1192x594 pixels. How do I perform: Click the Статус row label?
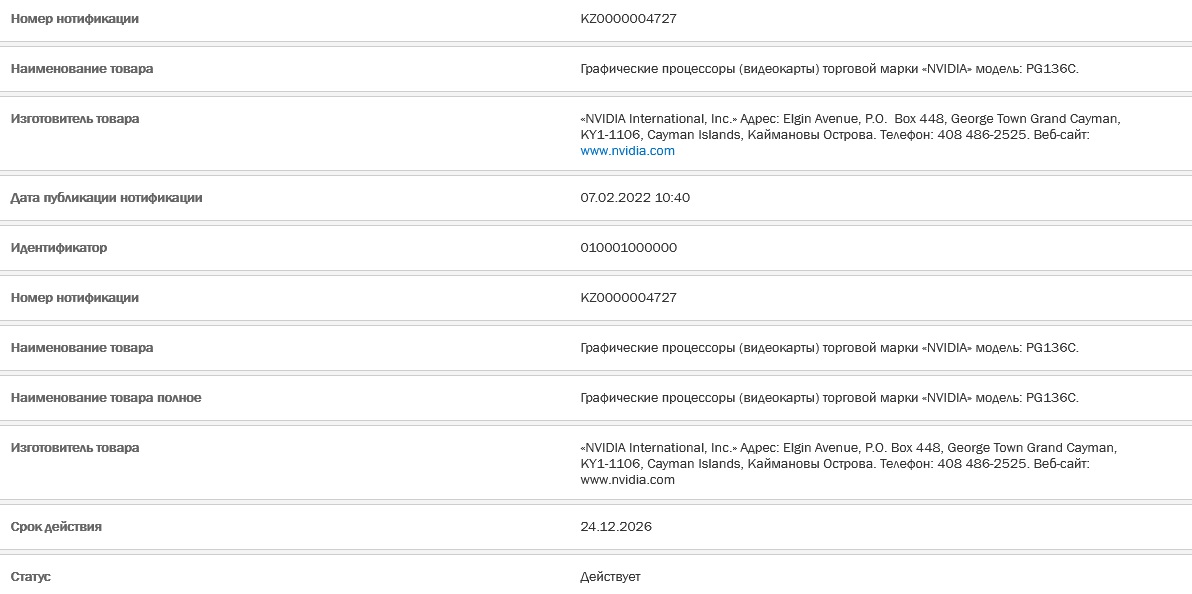[x=30, y=577]
